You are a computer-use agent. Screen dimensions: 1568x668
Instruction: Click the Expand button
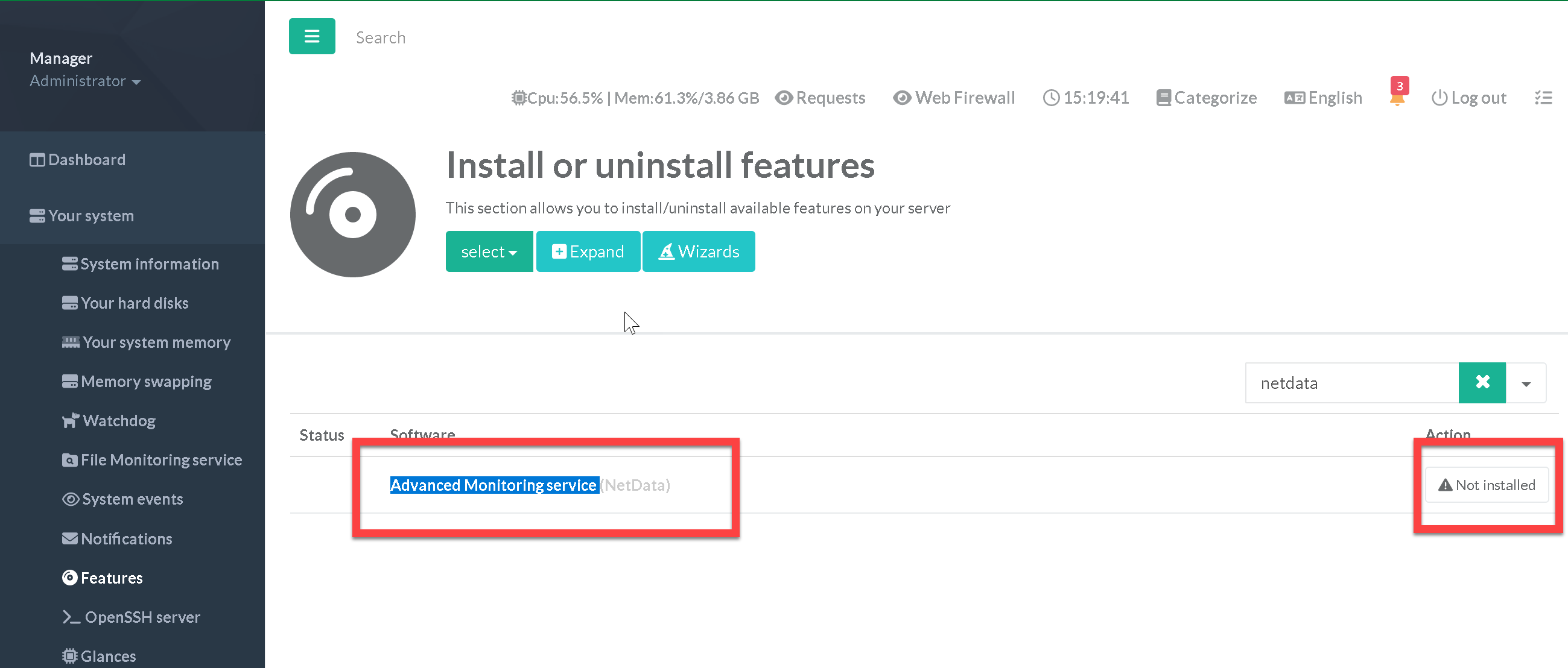point(588,251)
